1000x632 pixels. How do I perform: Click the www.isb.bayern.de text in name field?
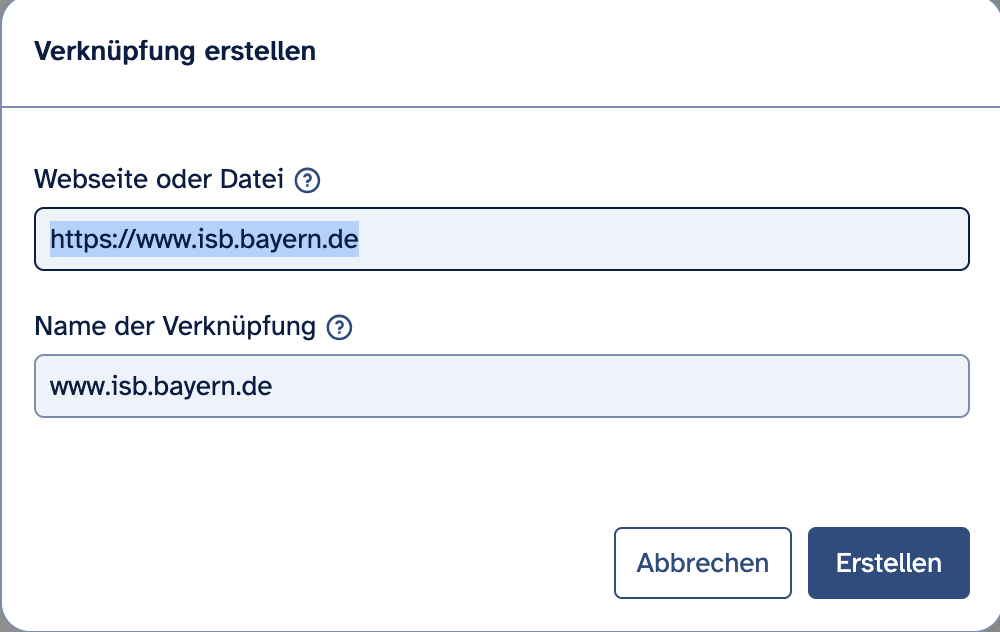[x=161, y=386]
